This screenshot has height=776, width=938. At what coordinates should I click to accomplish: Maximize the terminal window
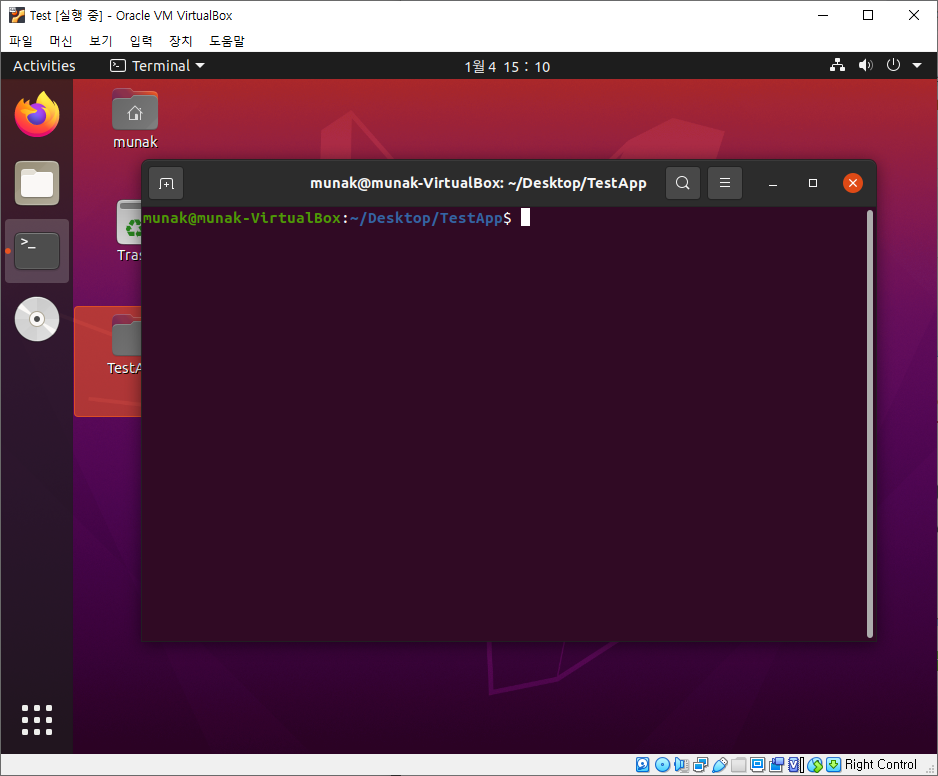(812, 183)
